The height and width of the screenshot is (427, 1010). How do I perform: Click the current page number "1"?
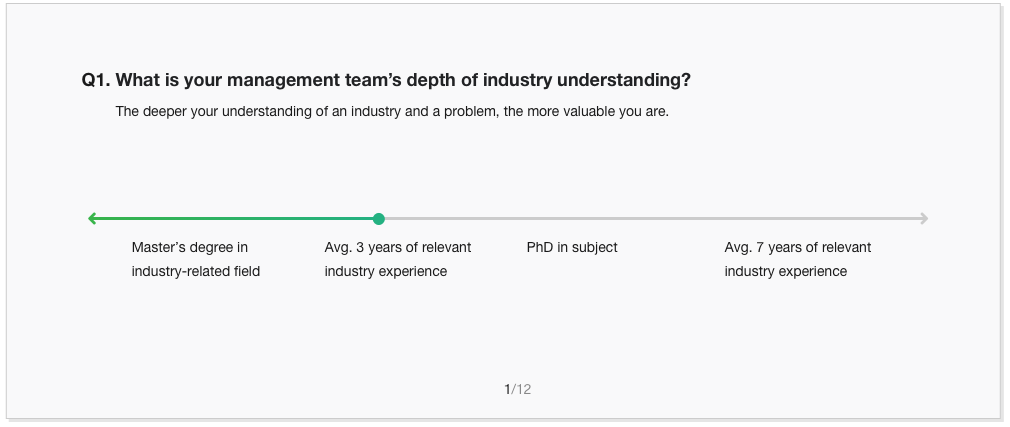pos(507,389)
